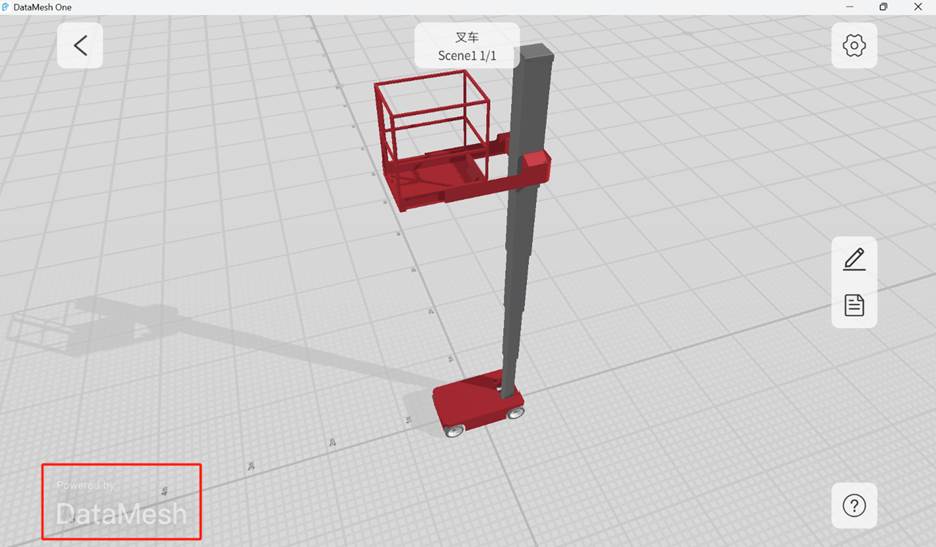The width and height of the screenshot is (936, 547).
Task: Select the pencil annotation tool
Action: (854, 259)
